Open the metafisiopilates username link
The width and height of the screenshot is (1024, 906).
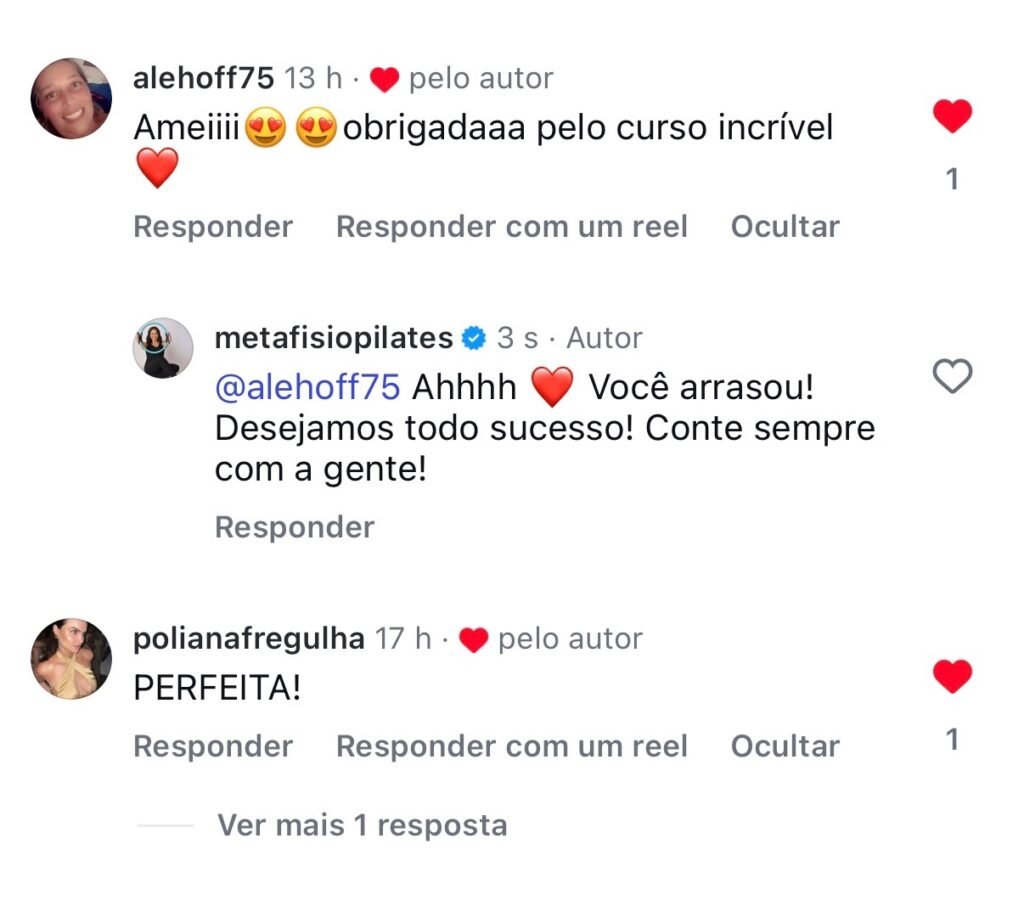click(x=333, y=339)
